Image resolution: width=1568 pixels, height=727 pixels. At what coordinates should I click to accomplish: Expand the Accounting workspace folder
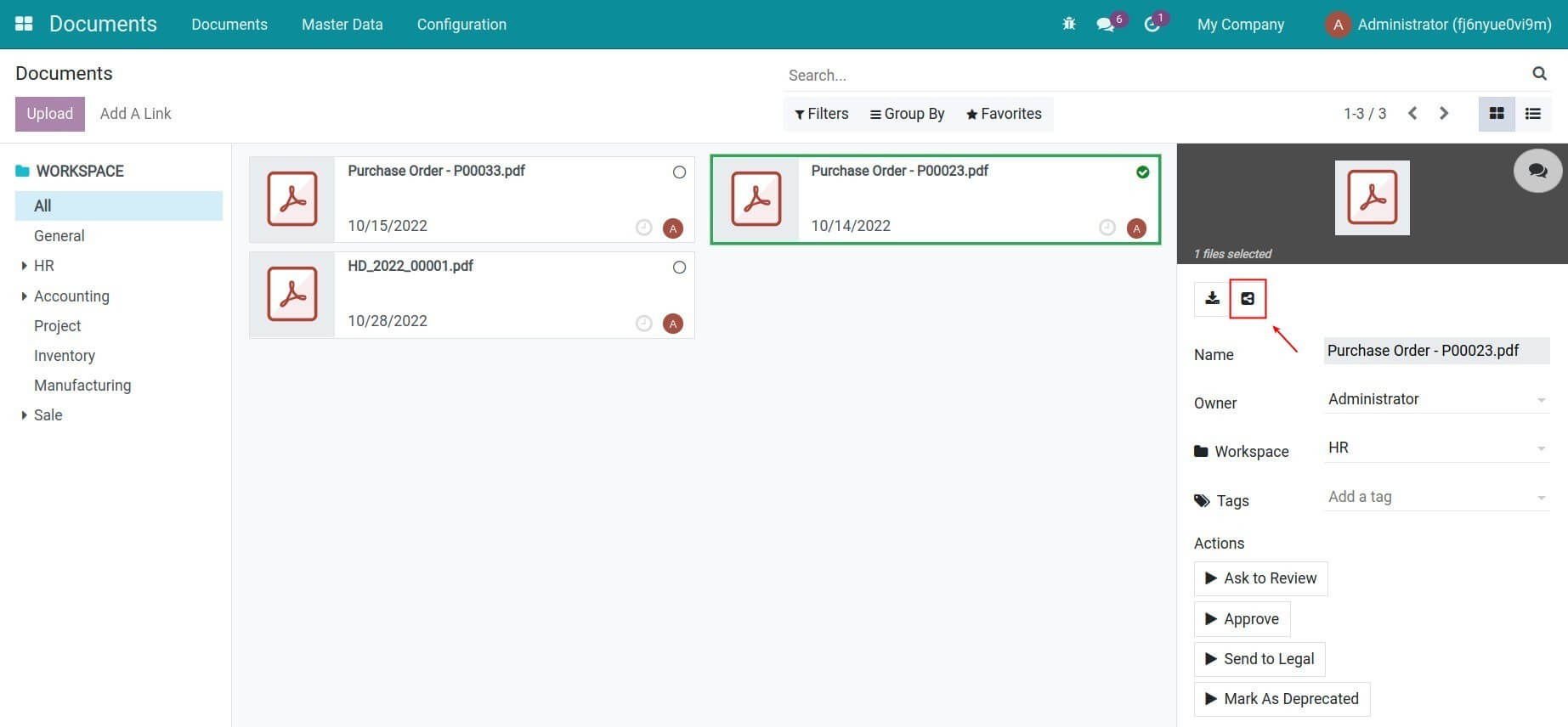(24, 296)
